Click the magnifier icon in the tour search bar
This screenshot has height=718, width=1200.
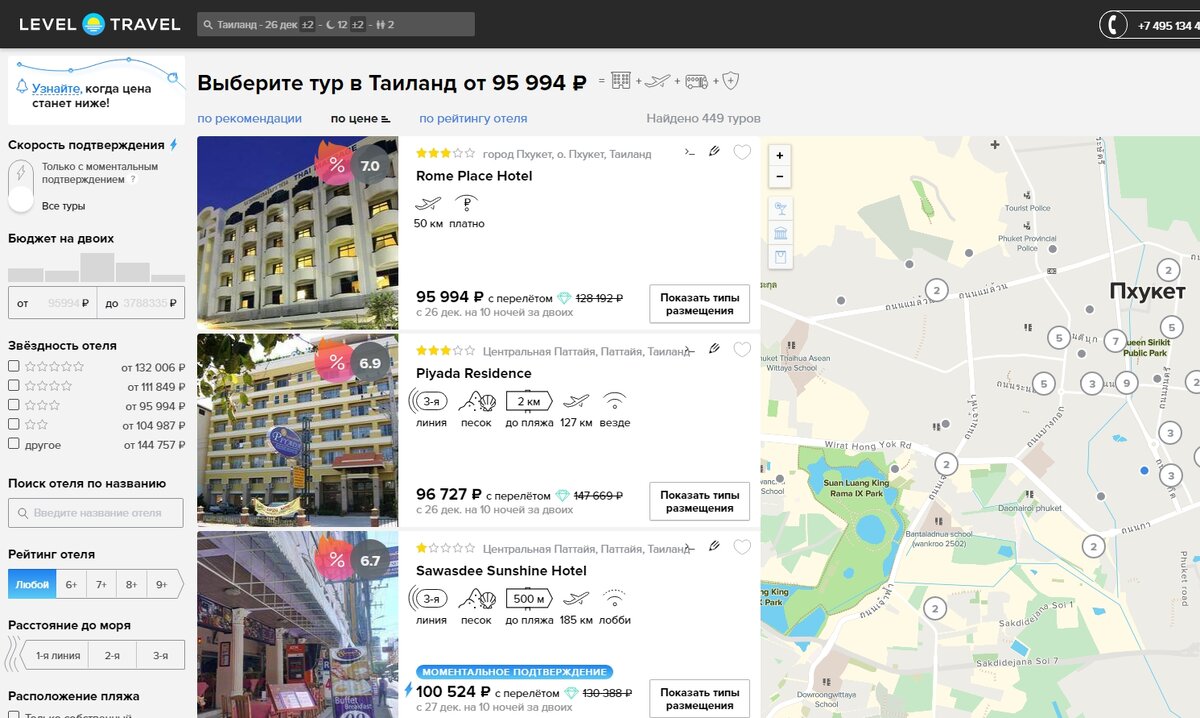(x=207, y=24)
